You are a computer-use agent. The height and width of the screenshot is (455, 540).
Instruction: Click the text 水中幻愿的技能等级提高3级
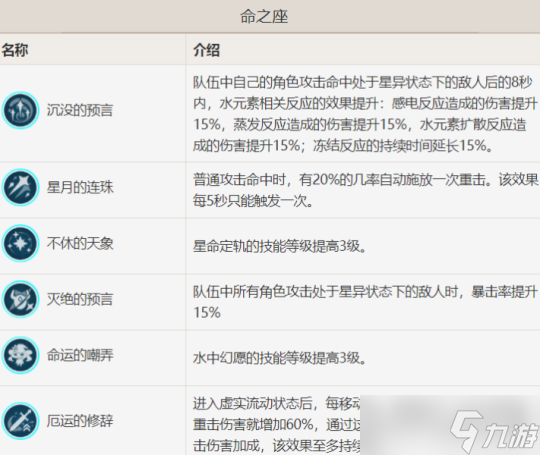(280, 358)
